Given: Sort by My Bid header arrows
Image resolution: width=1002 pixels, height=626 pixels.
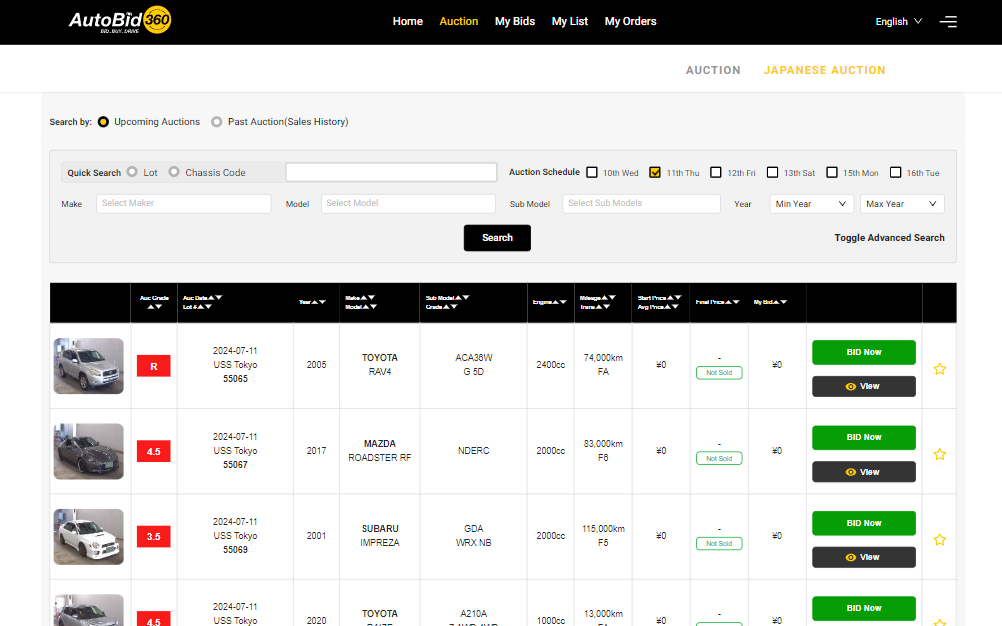Looking at the screenshot, I should [x=780, y=302].
